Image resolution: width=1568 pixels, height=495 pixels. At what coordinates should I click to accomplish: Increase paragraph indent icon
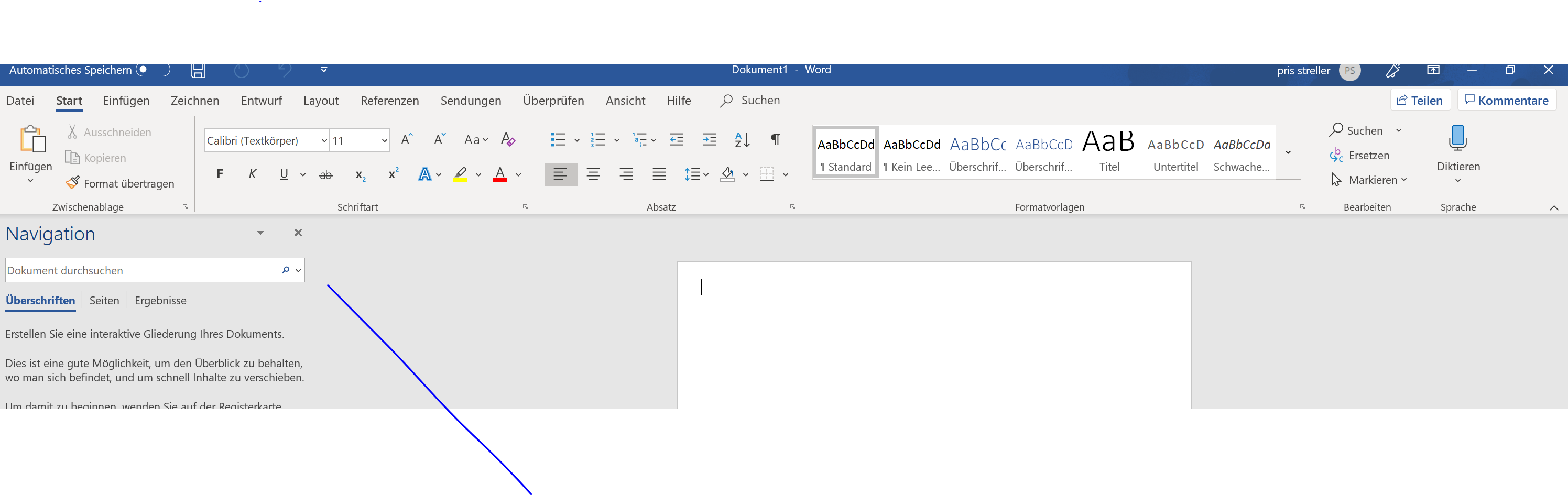point(709,139)
